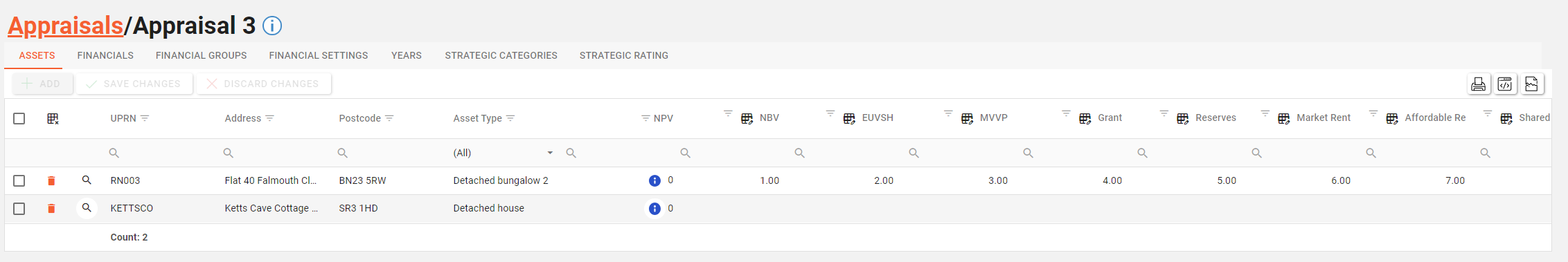The height and width of the screenshot is (262, 1568).
Task: Click the print icon in the toolbar
Action: [x=1478, y=84]
